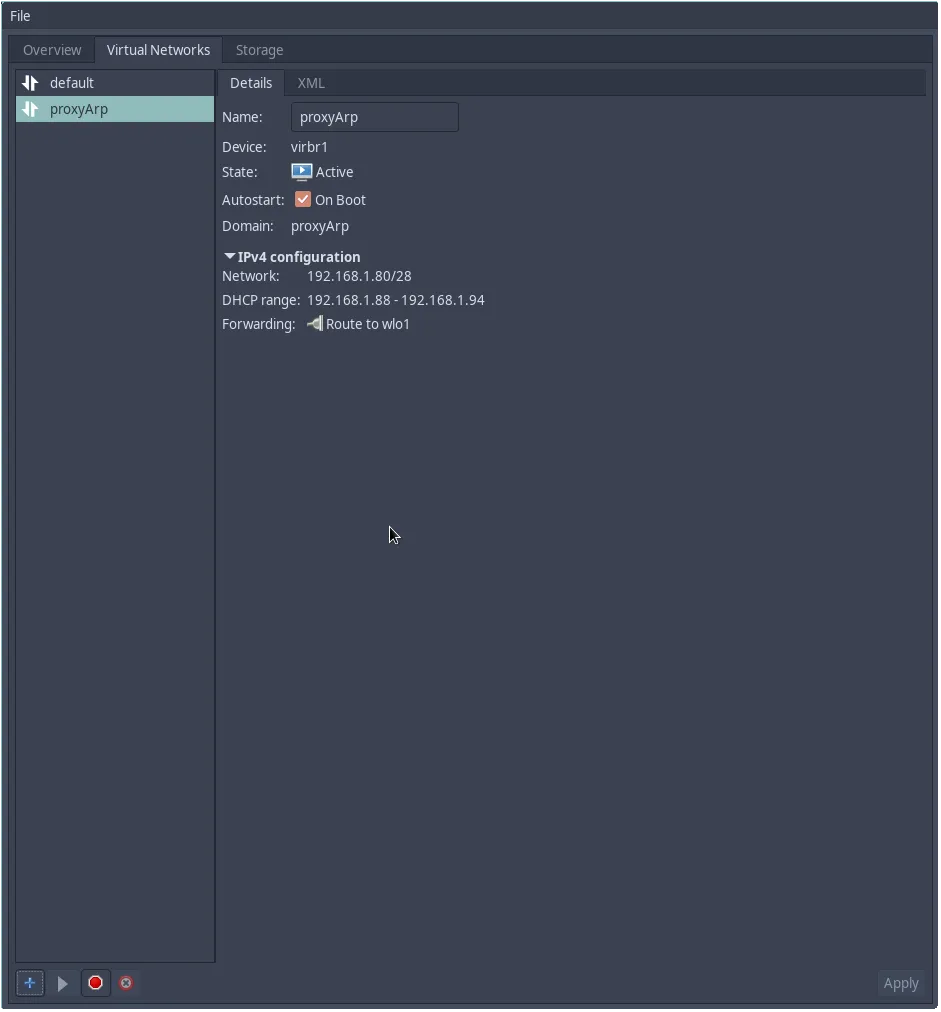Click the network address 192.168.1.80/28
941x1012 pixels.
tap(359, 276)
